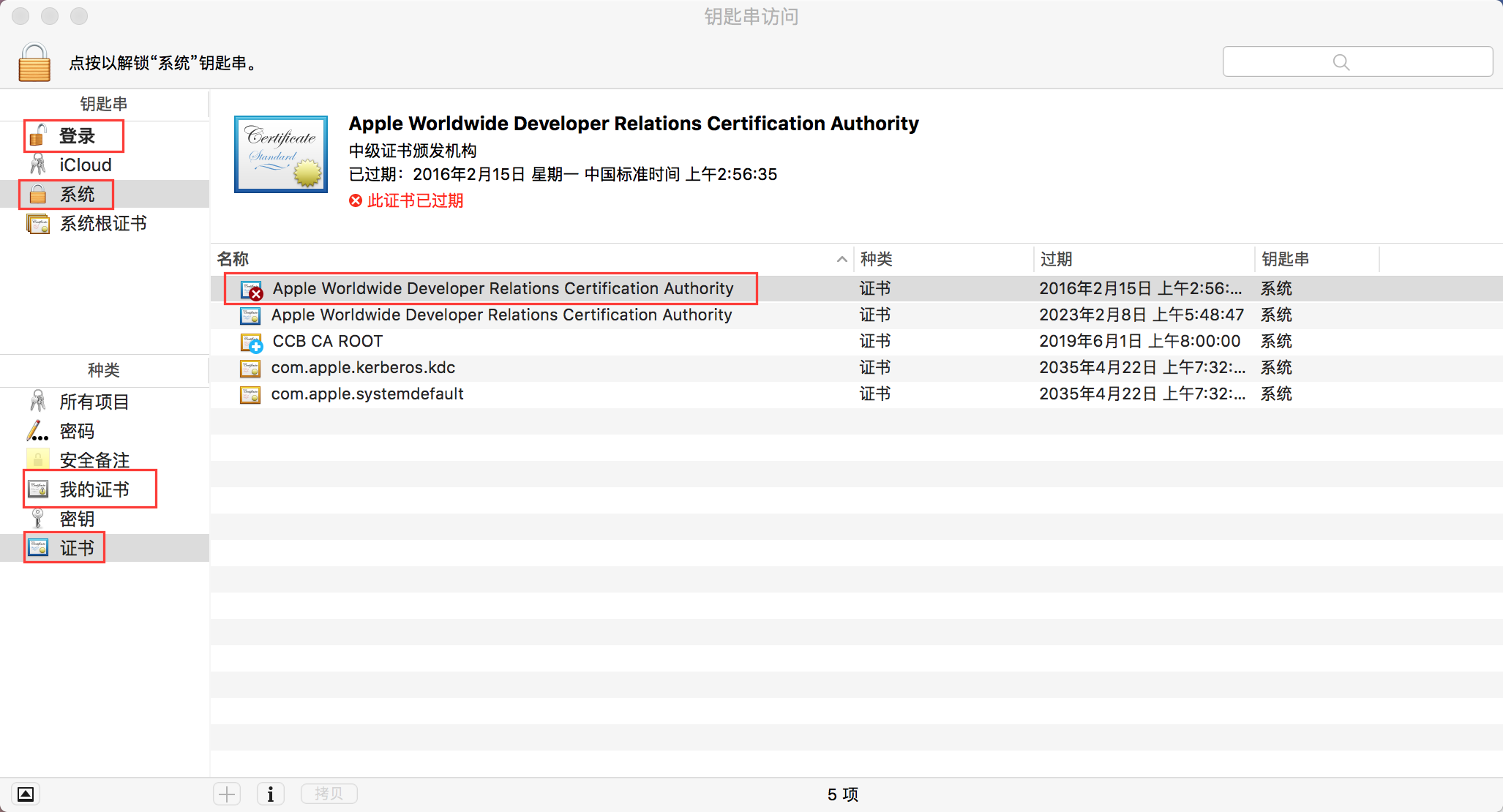Click the red 此证书已过期 warning text
The width and height of the screenshot is (1503, 812).
click(415, 200)
